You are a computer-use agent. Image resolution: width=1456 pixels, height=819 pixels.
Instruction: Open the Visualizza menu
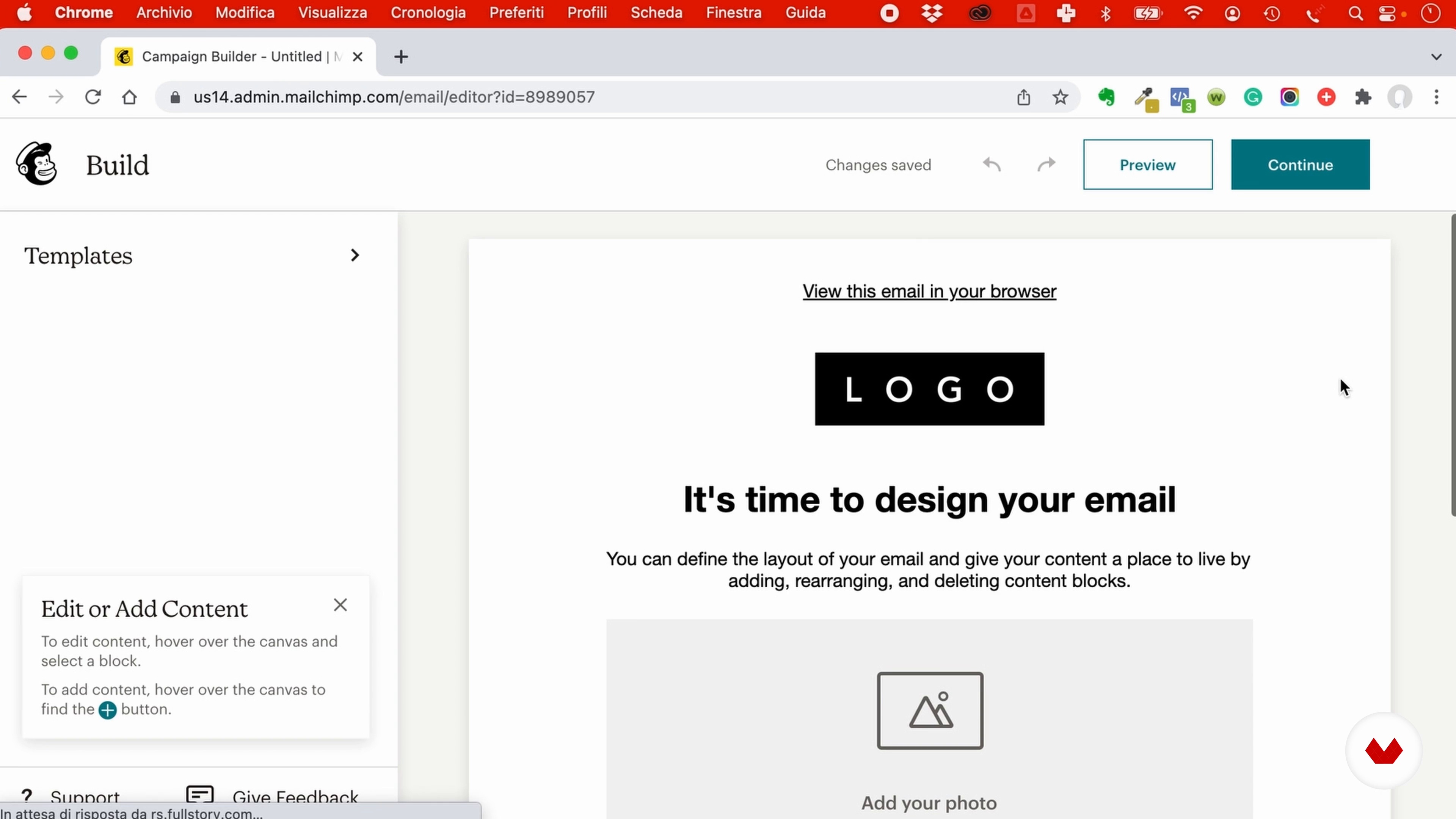(333, 13)
